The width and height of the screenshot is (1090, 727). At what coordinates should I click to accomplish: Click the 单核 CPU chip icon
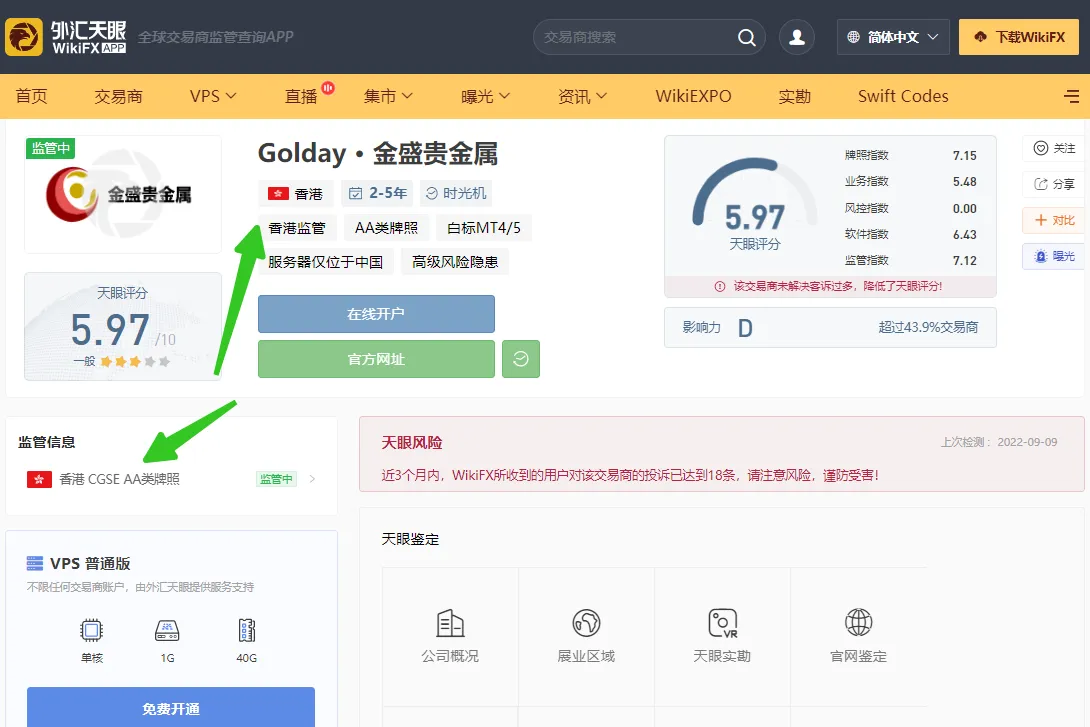pyautogui.click(x=91, y=630)
